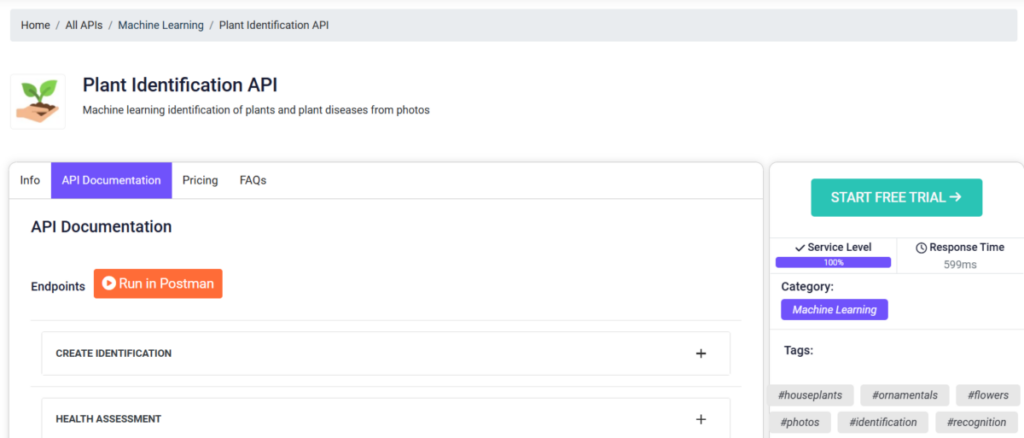This screenshot has height=438, width=1024.
Task: Go to Home in the breadcrumb
Action: coord(35,25)
